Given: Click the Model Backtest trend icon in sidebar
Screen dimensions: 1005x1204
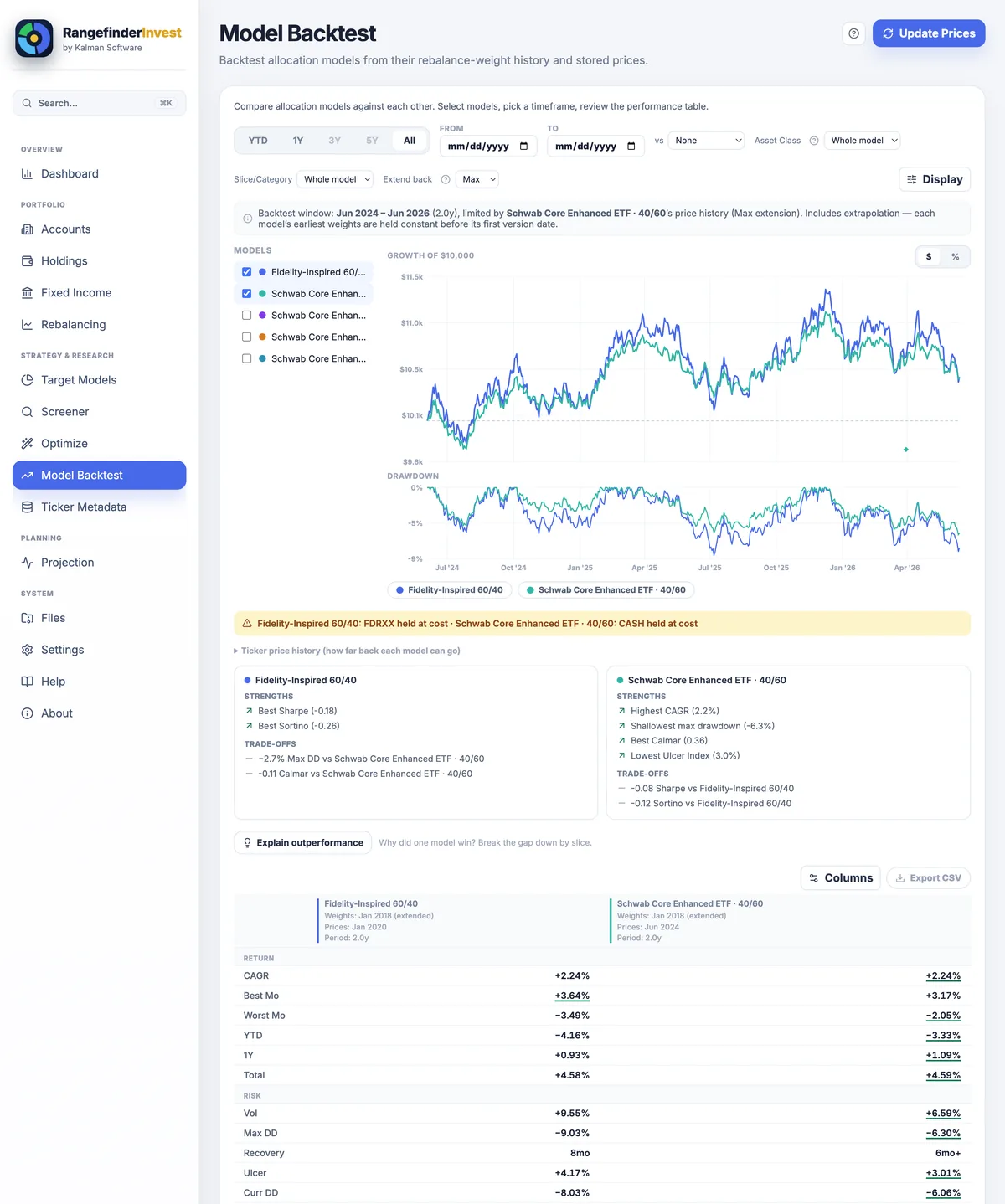Looking at the screenshot, I should (27, 476).
